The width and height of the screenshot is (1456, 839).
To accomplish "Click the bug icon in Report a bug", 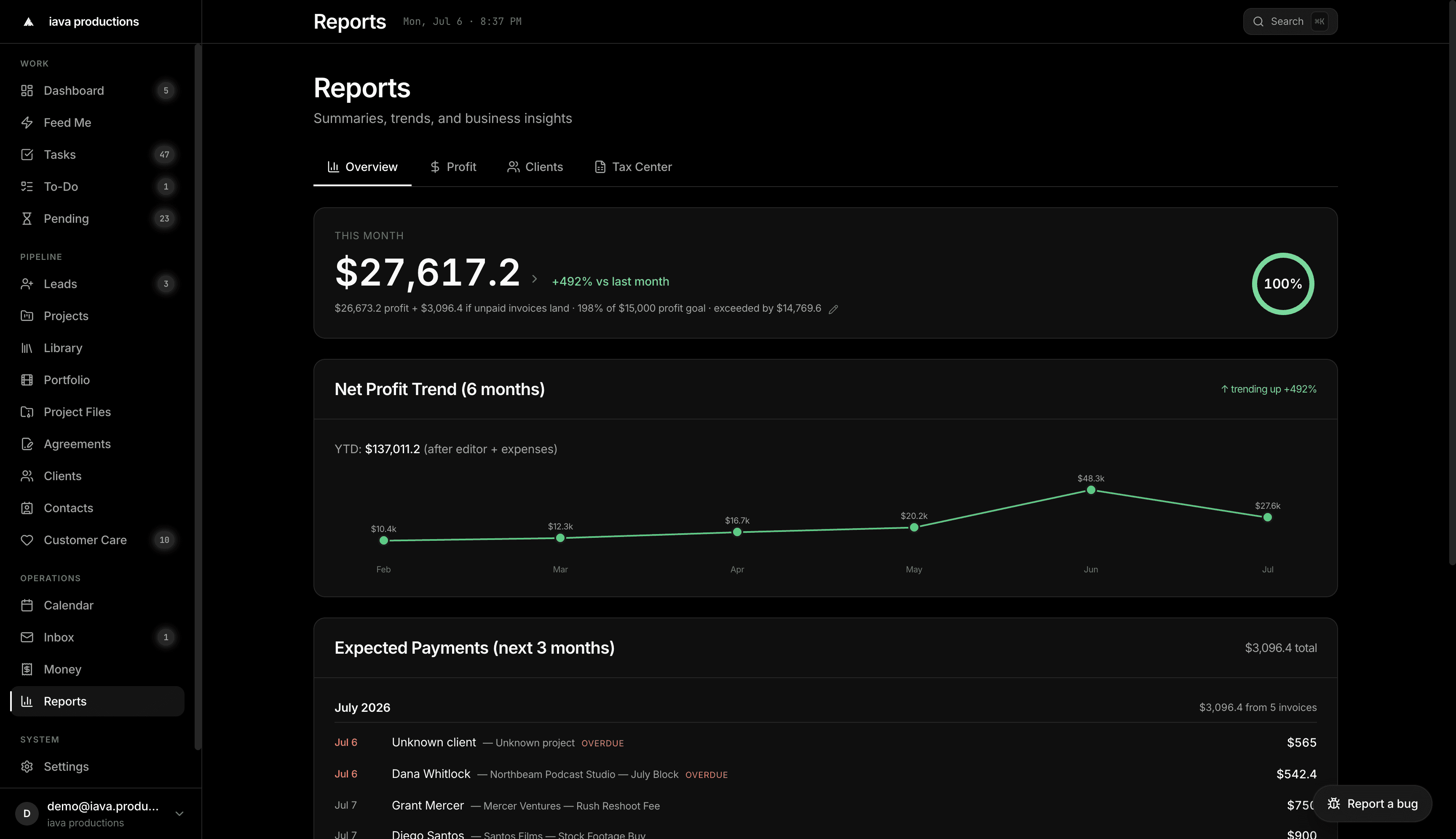I will 1334,804.
